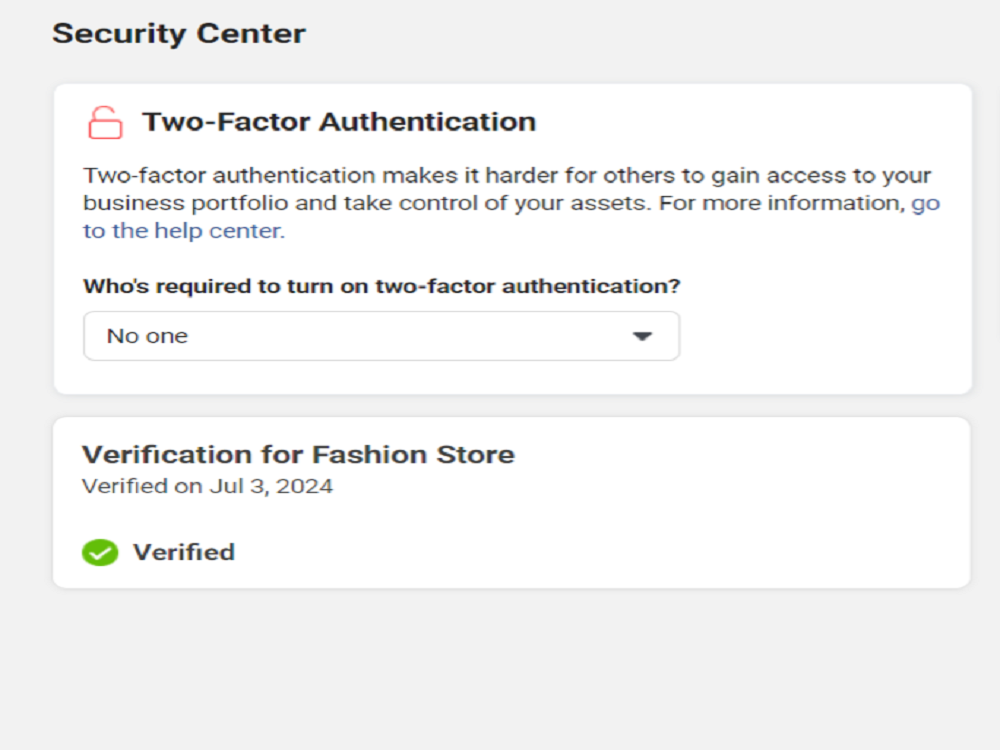Click the Security Center page heading
The height and width of the screenshot is (750, 1000).
tap(179, 34)
